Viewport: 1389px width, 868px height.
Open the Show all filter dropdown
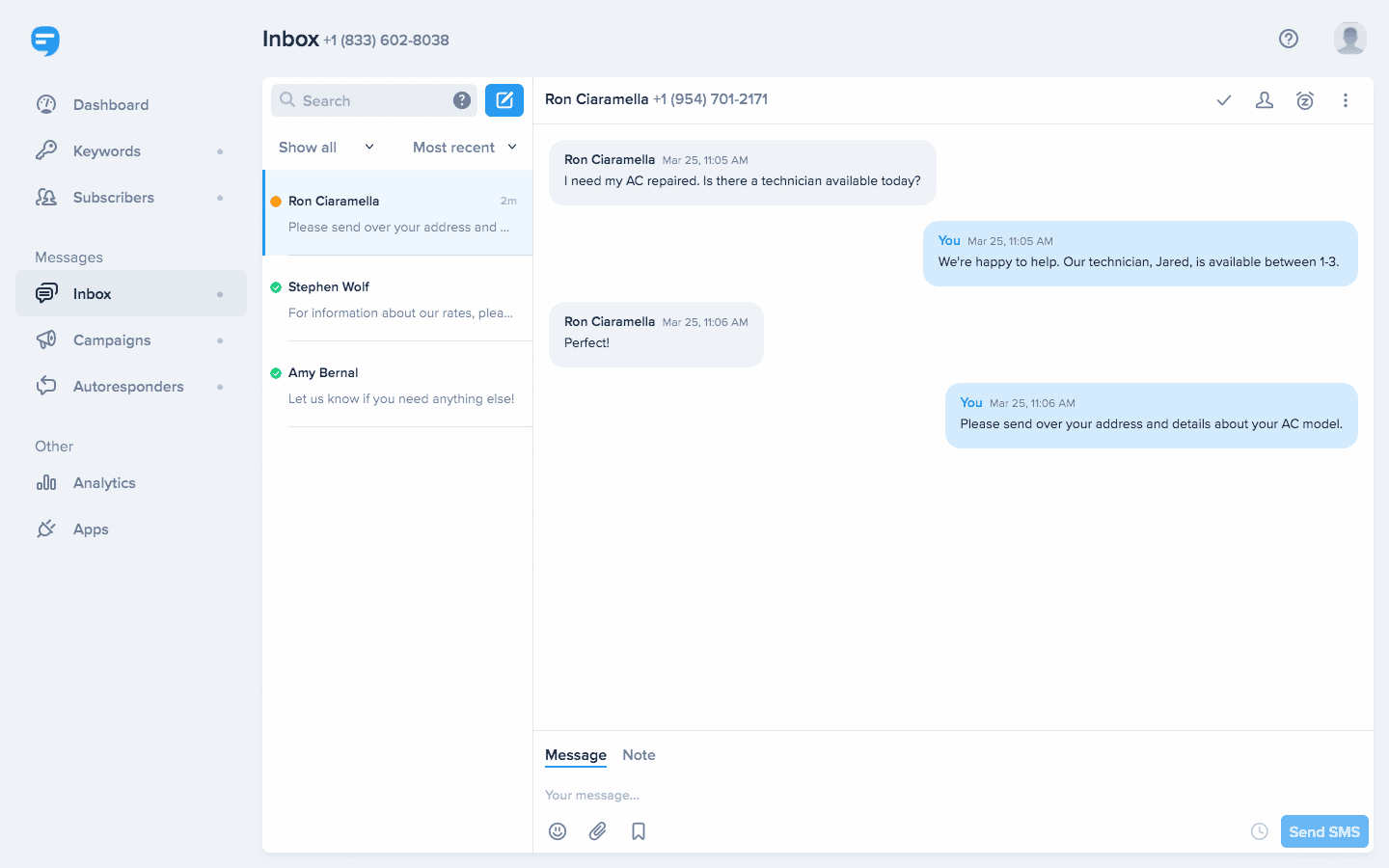(323, 147)
